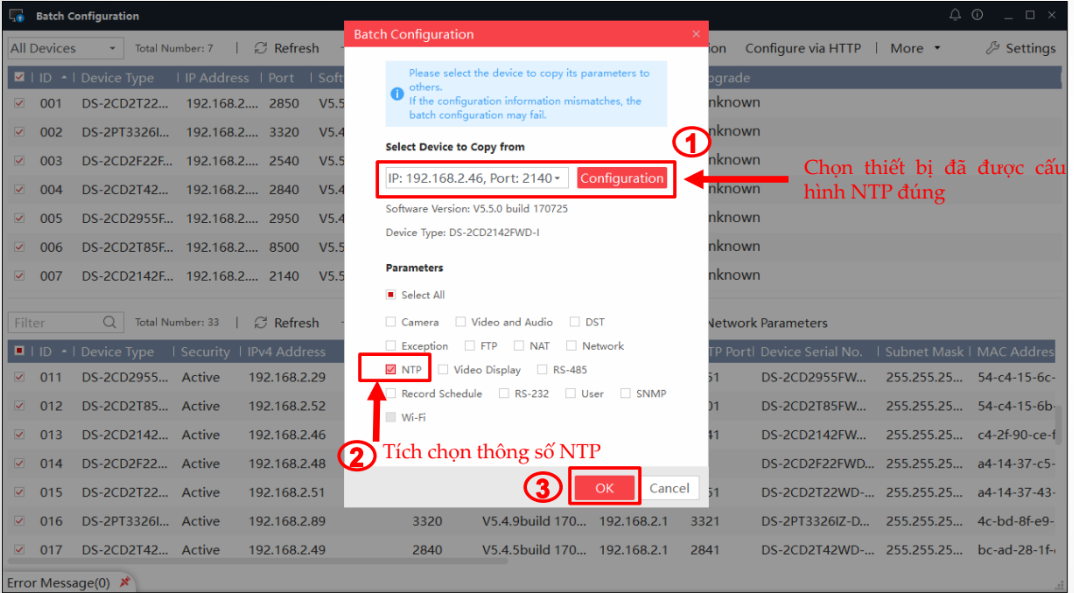Click the top device list Refresh icon
This screenshot has width=1074, height=593.
[261, 48]
